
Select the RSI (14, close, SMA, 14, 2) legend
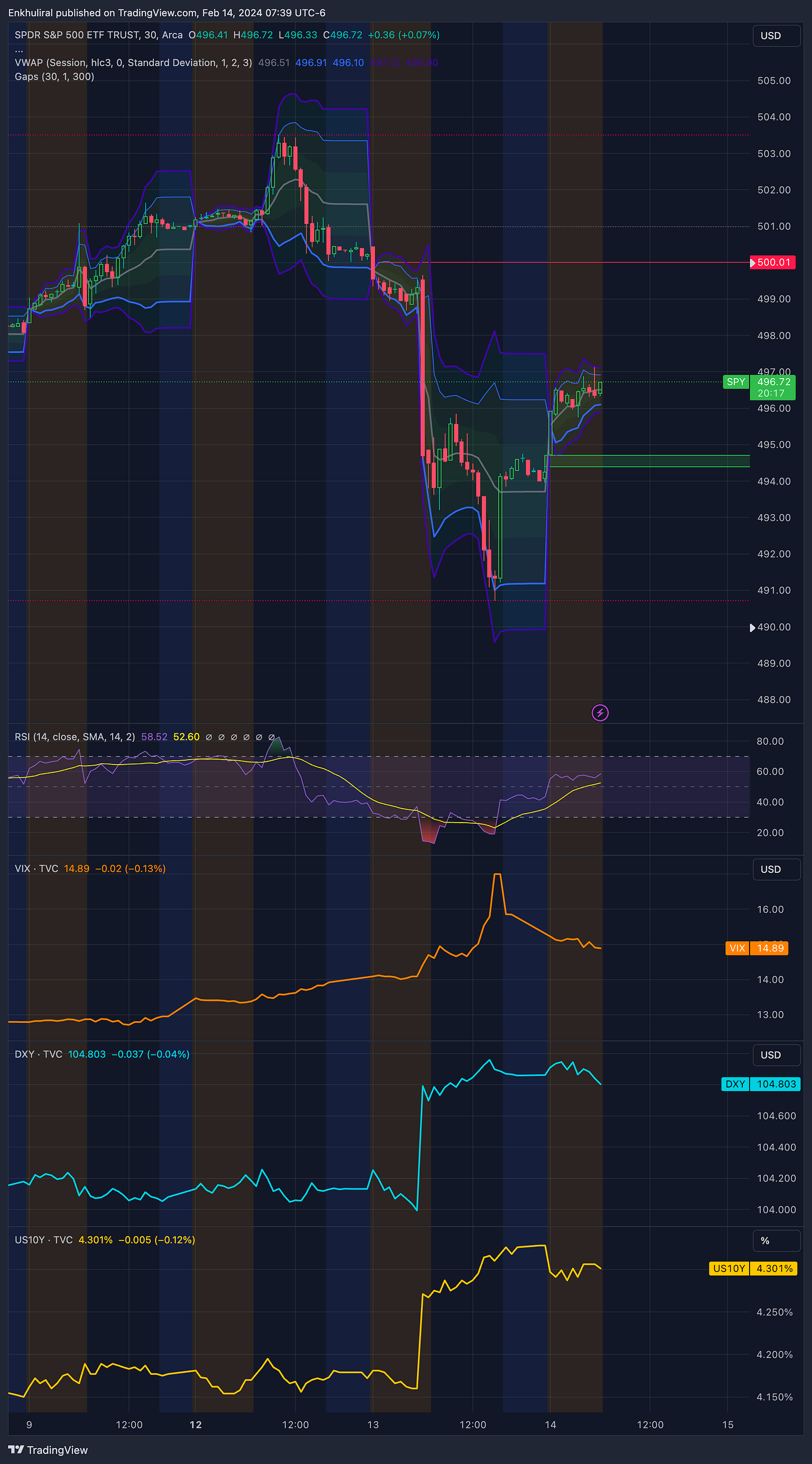(74, 737)
